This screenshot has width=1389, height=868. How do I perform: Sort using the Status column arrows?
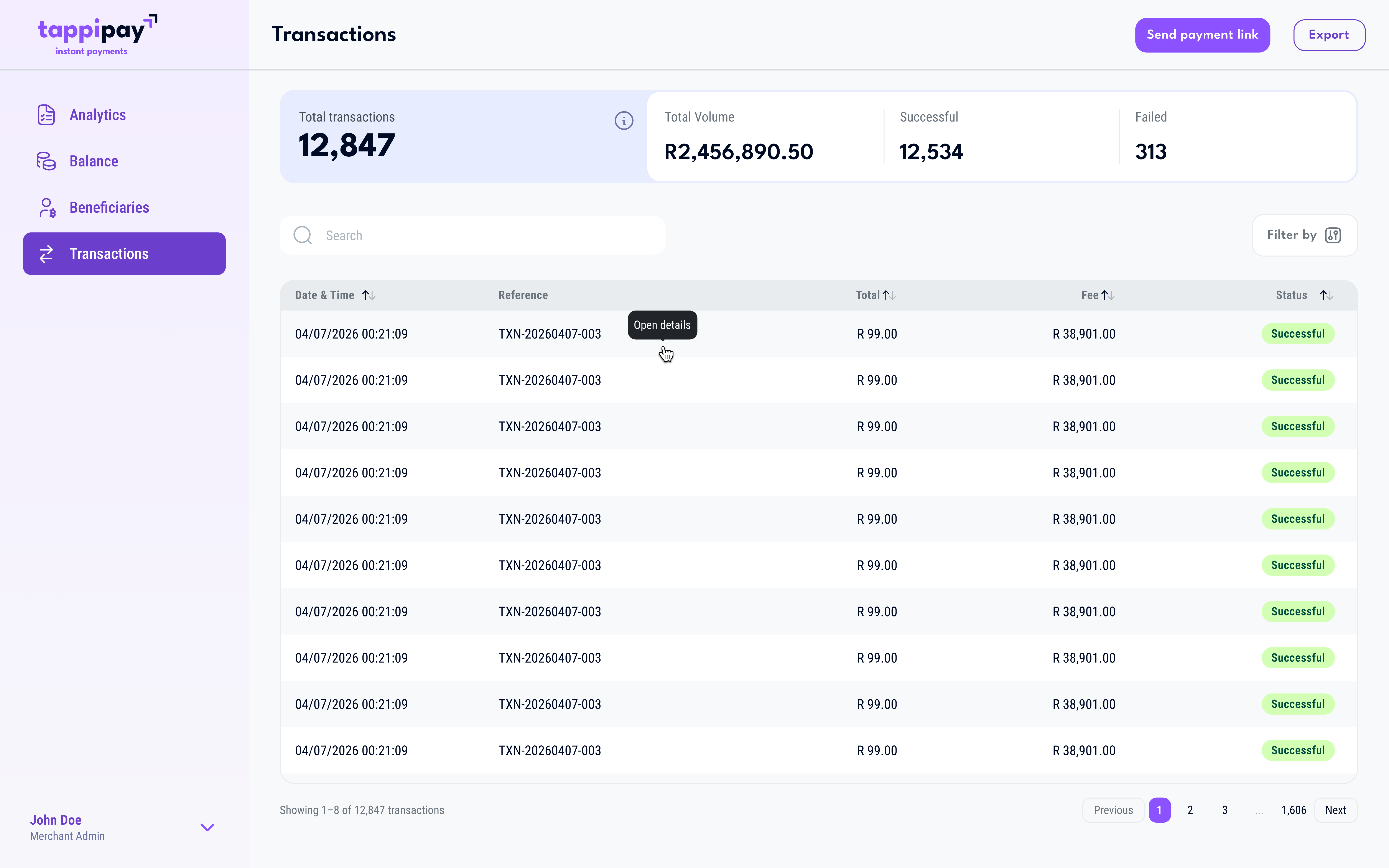coord(1326,295)
